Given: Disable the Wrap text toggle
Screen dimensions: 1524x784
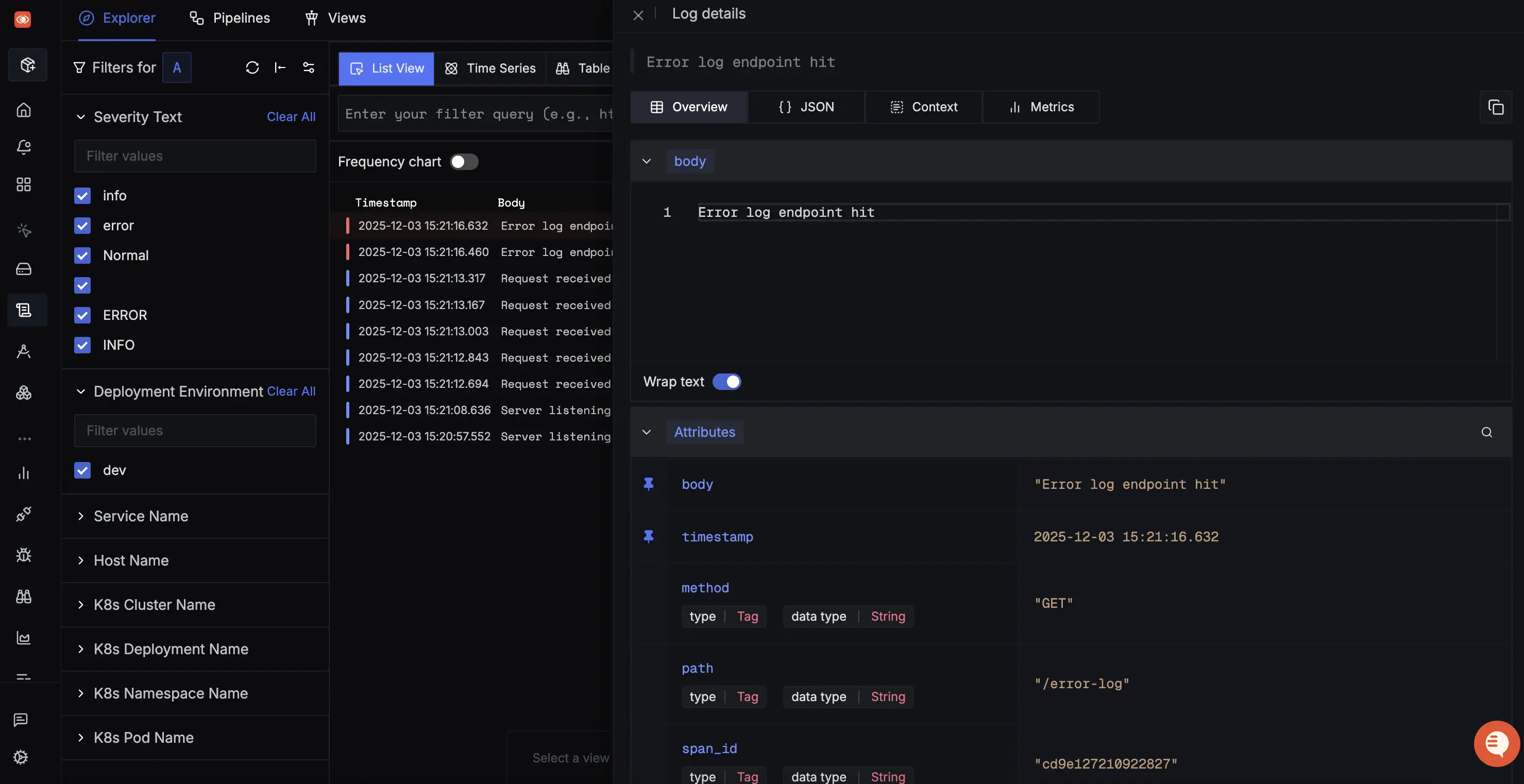Looking at the screenshot, I should click(727, 382).
